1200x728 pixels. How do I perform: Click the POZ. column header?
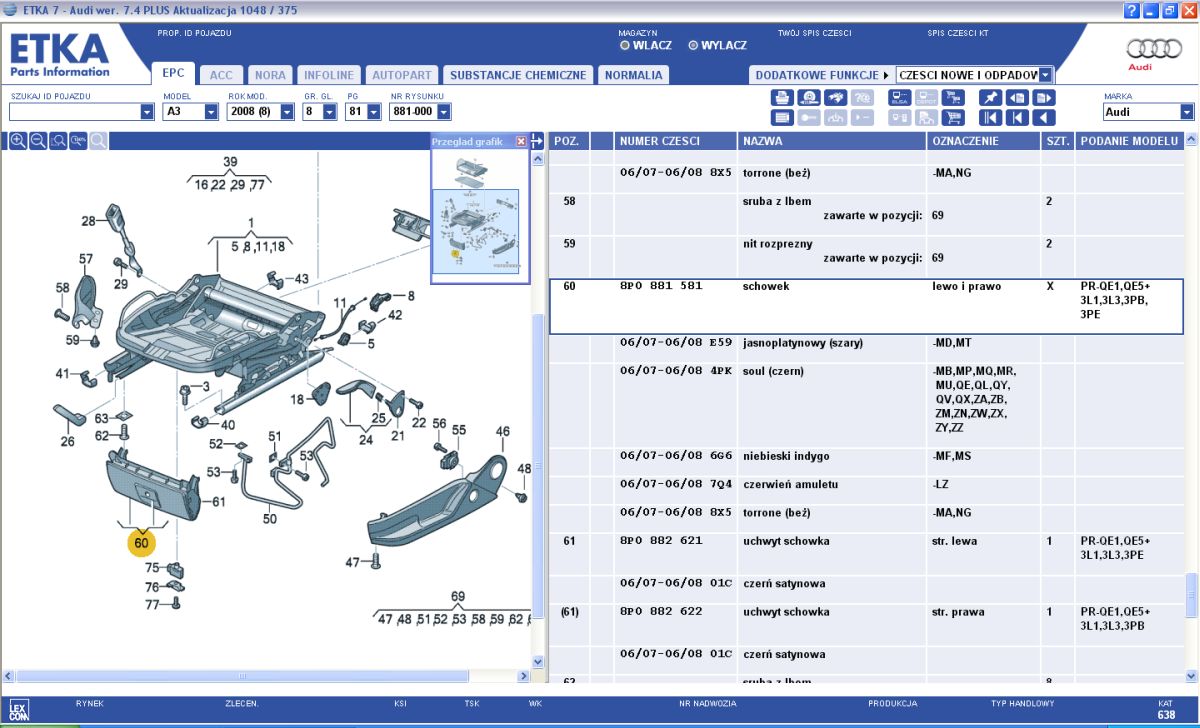(x=569, y=141)
